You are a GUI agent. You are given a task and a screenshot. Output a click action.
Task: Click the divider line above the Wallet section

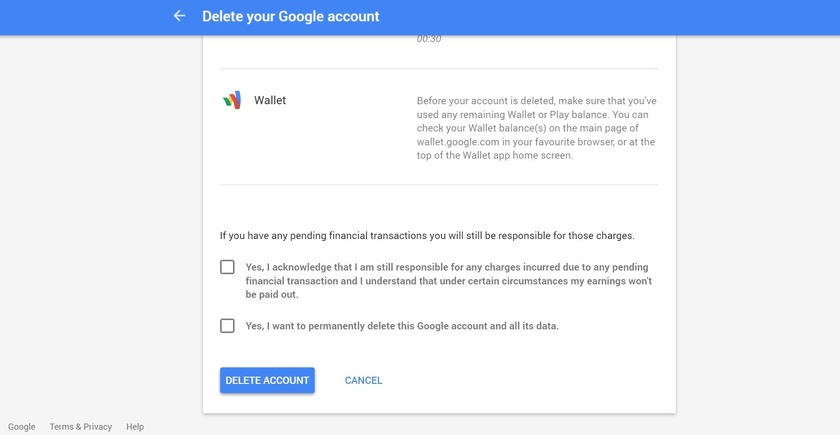click(x=439, y=69)
